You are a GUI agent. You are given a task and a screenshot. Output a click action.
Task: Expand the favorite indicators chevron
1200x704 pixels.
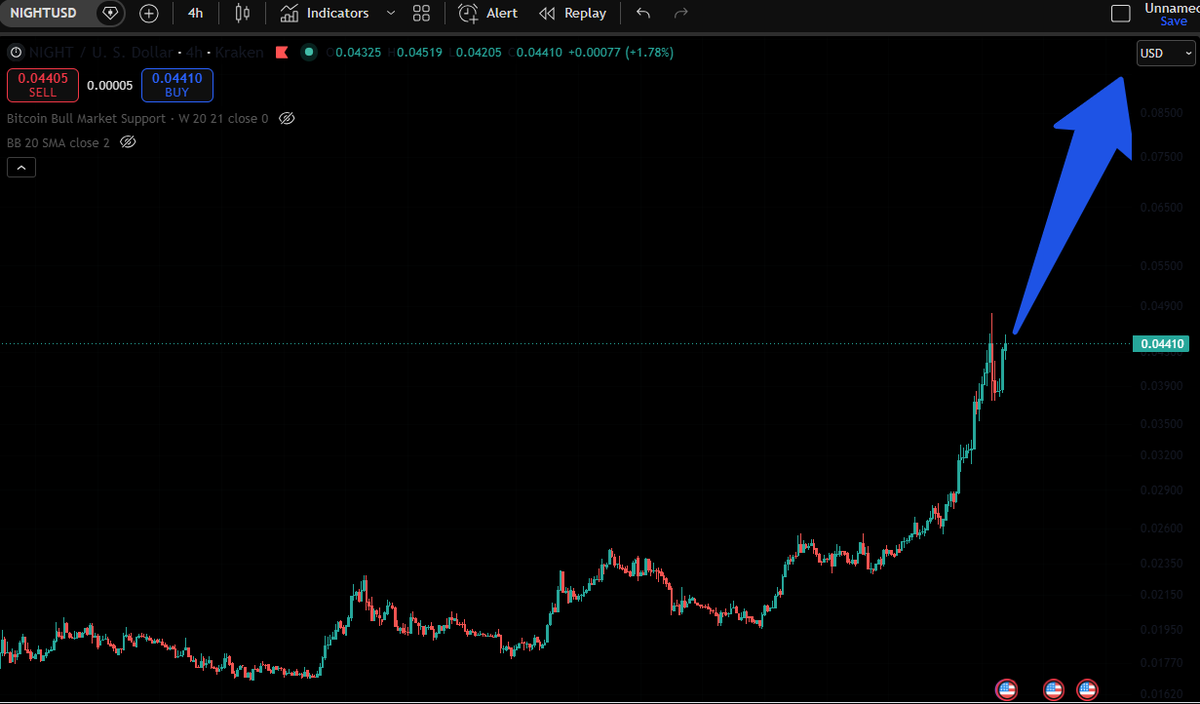pyautogui.click(x=391, y=13)
